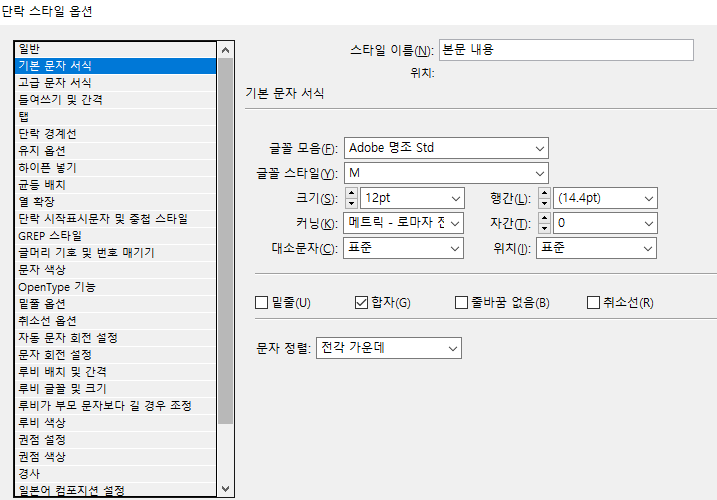
Task: Select 루비 배치 및 간격 item
Action: pos(115,371)
